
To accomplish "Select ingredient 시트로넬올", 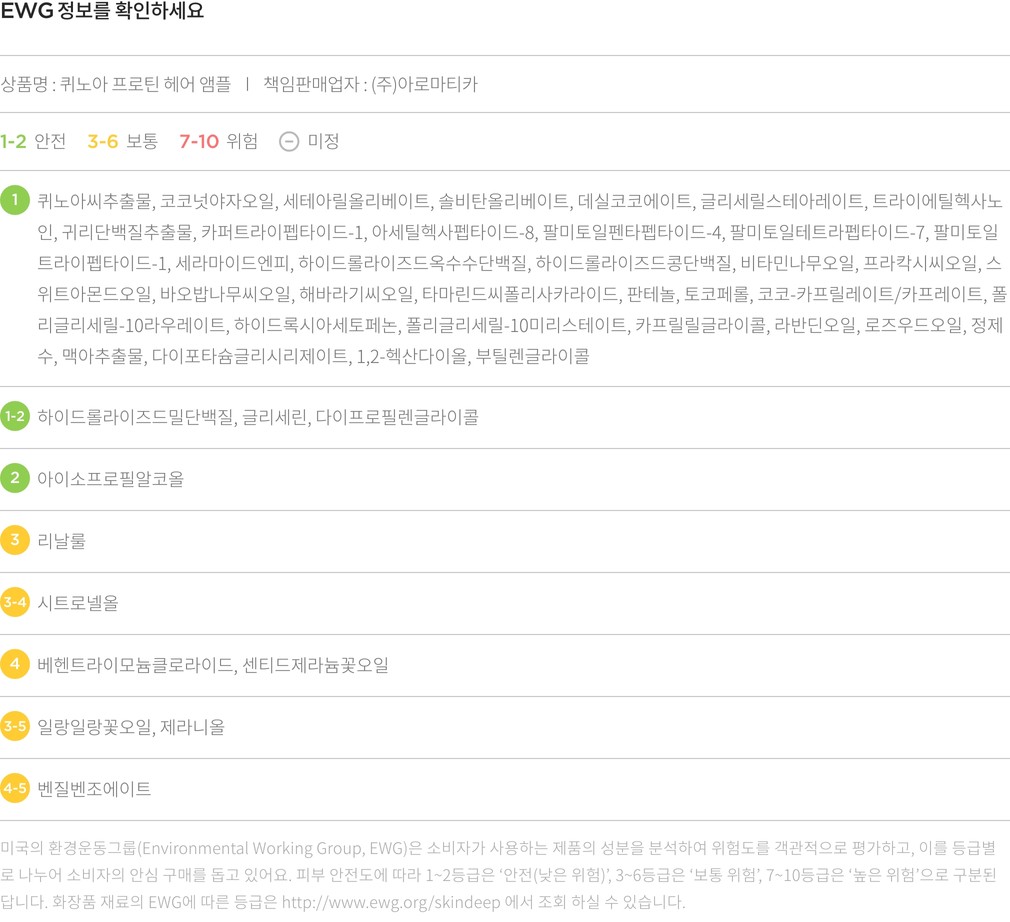I will (77, 603).
